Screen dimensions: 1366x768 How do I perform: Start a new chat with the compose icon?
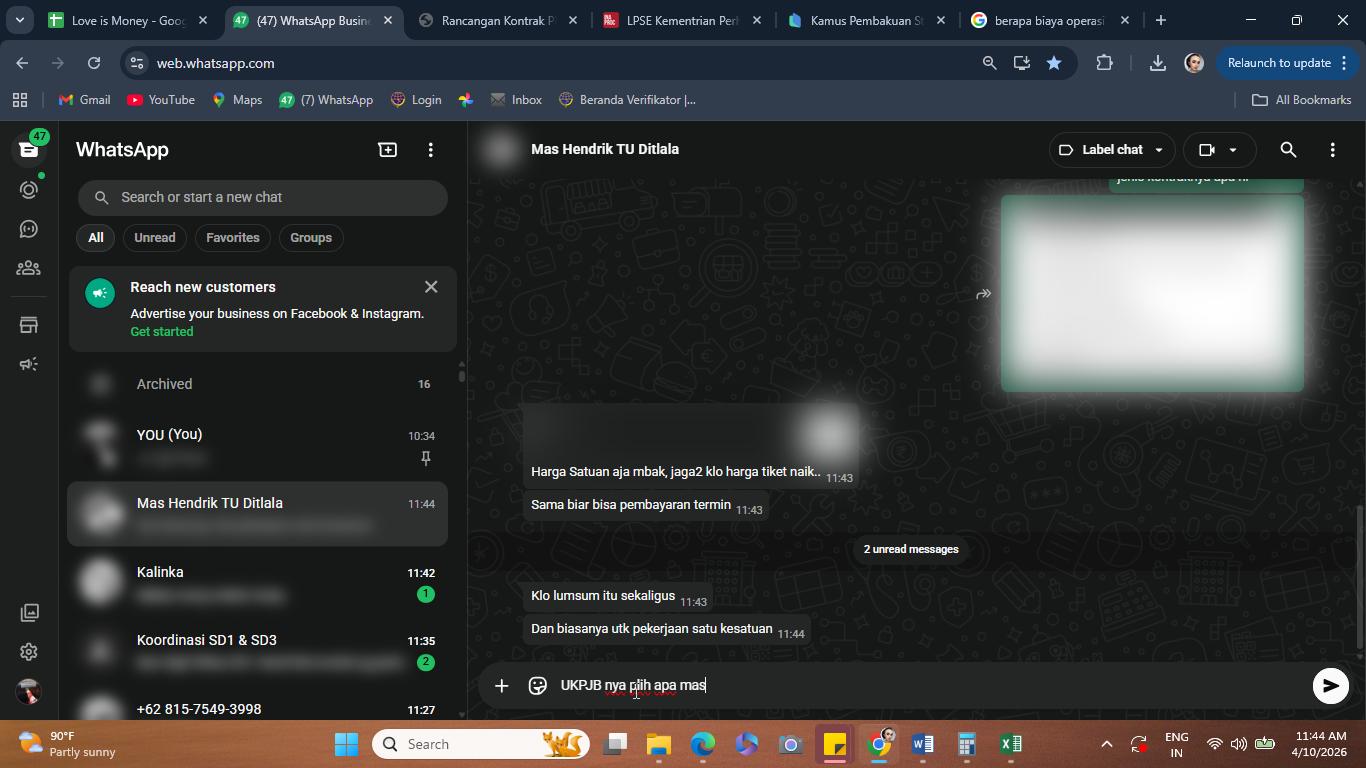point(387,149)
